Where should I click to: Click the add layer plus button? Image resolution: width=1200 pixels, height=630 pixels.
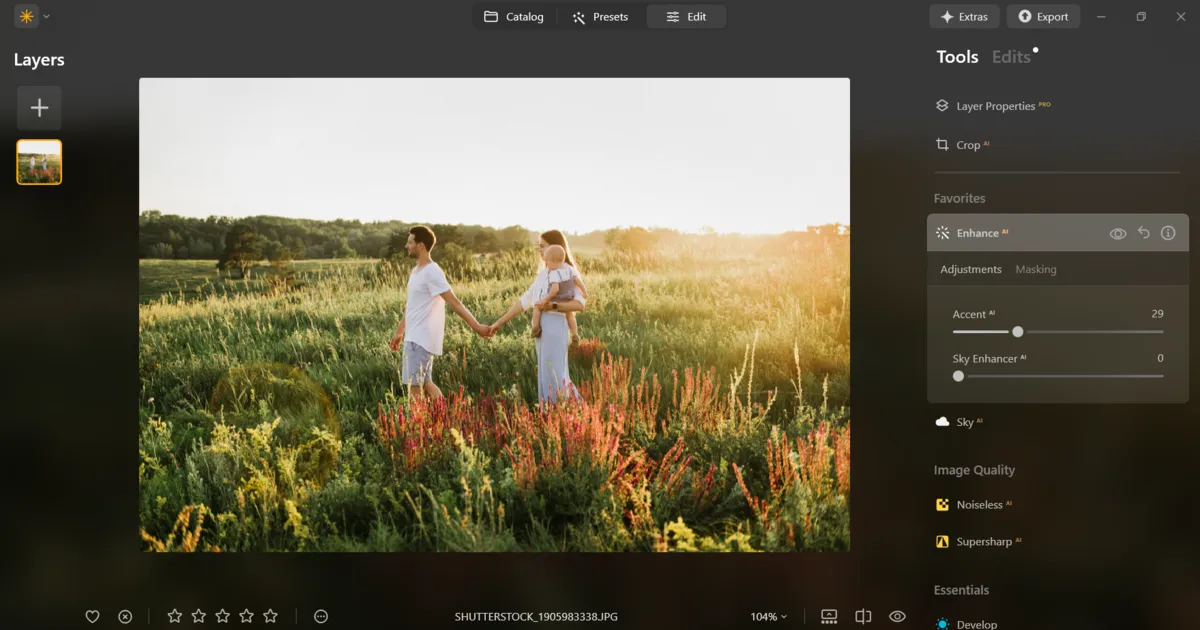39,108
